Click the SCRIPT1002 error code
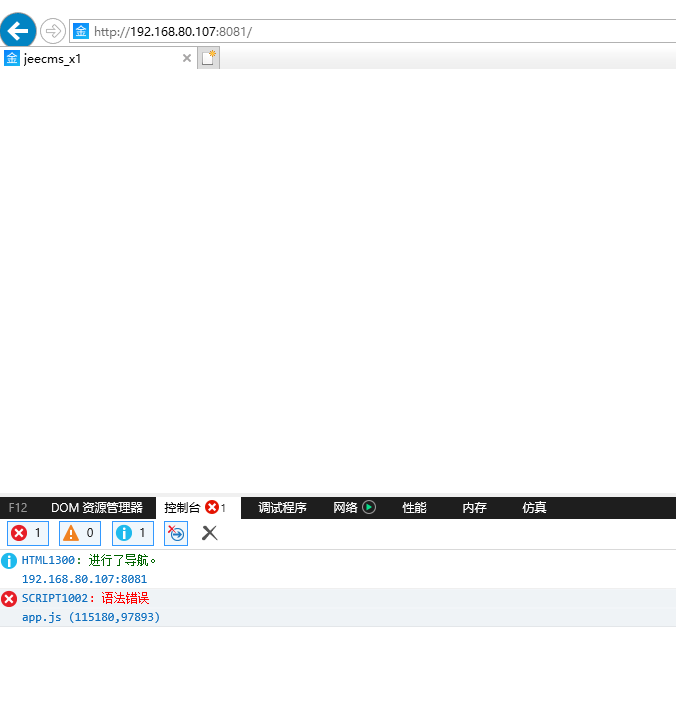This screenshot has width=676, height=706. coord(55,598)
